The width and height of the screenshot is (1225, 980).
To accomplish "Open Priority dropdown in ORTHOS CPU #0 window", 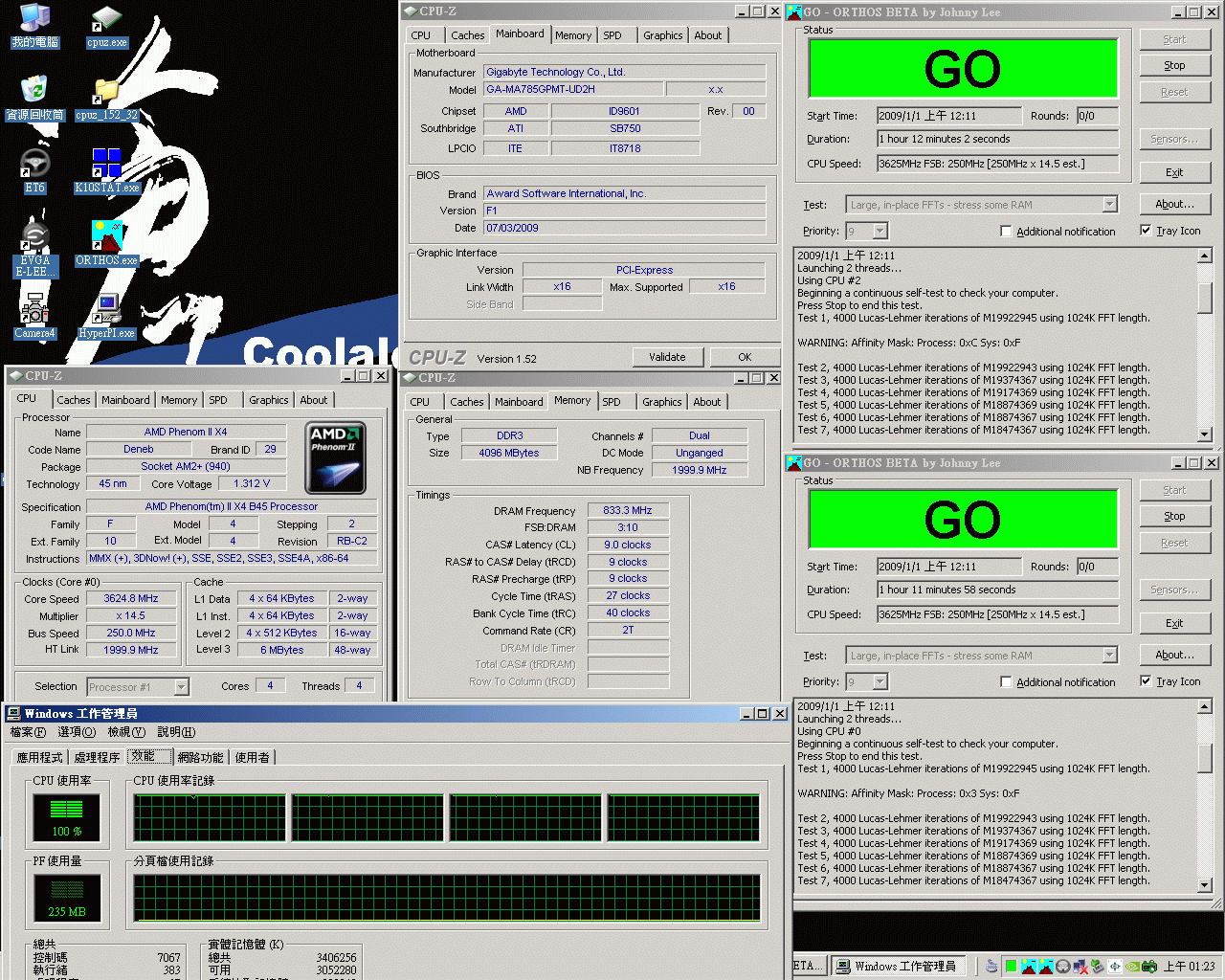I will pyautogui.click(x=880, y=681).
